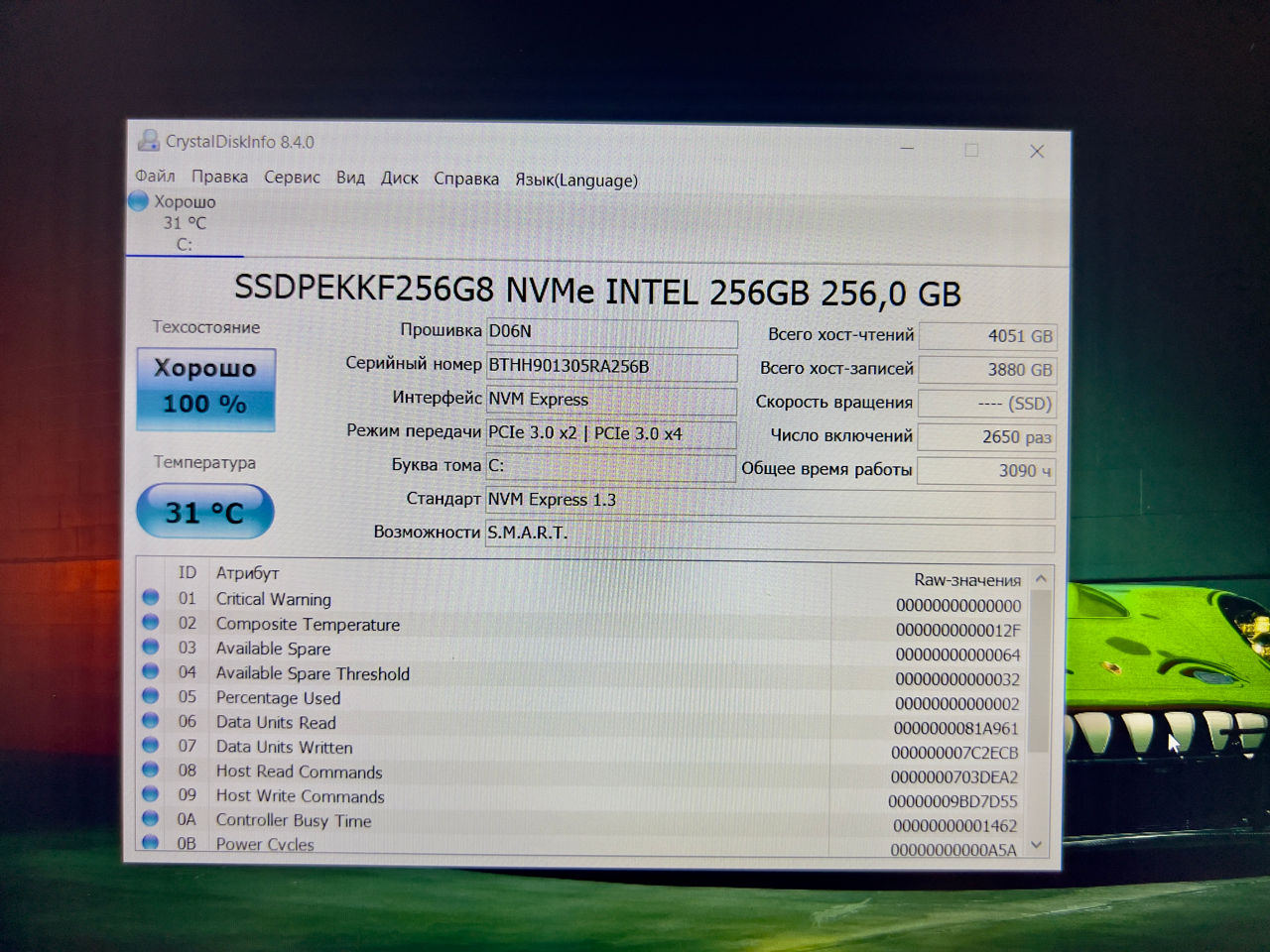The width and height of the screenshot is (1270, 952).
Task: Select the Data Units Written attribute name
Action: tap(284, 747)
